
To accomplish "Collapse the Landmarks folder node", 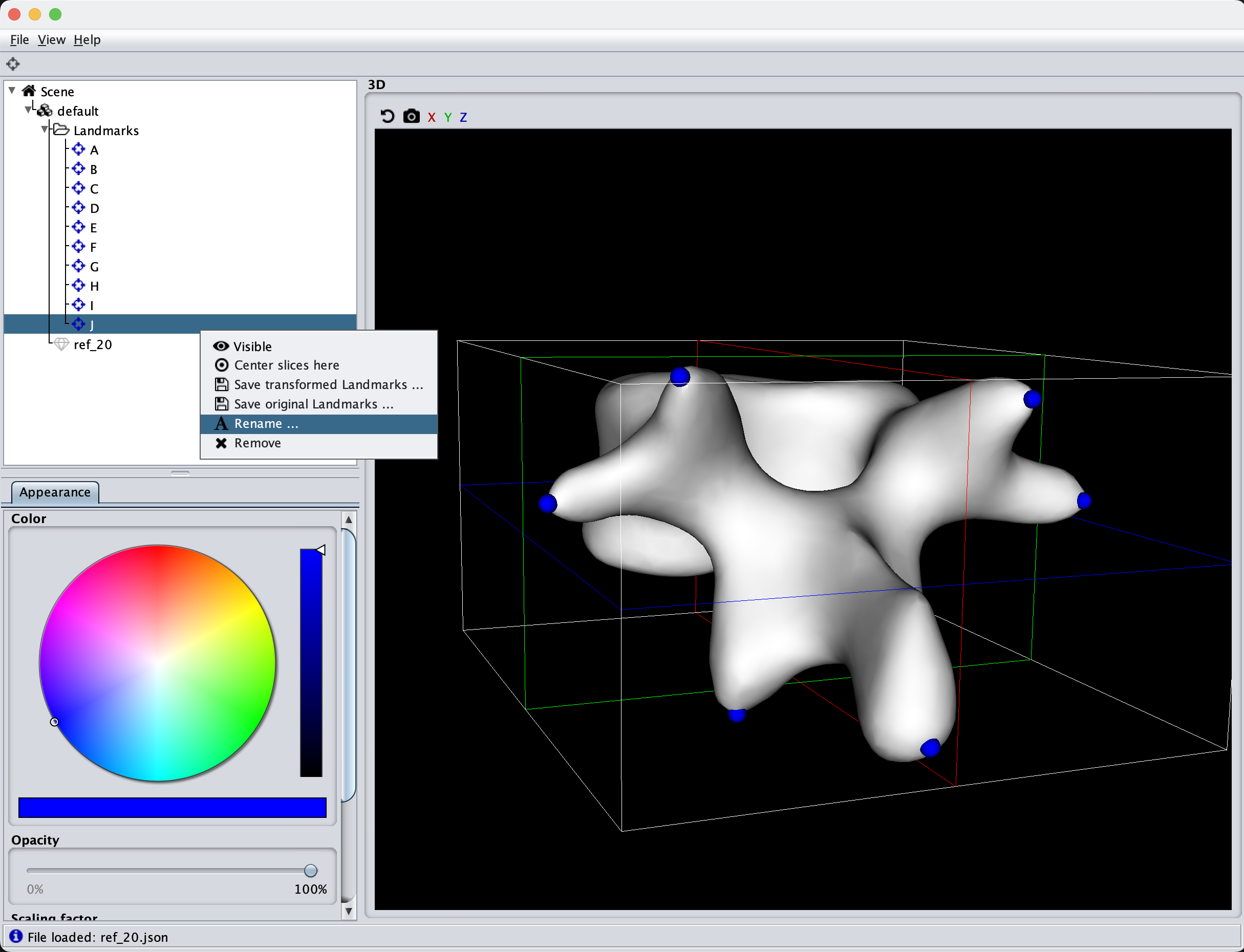I will coord(45,130).
